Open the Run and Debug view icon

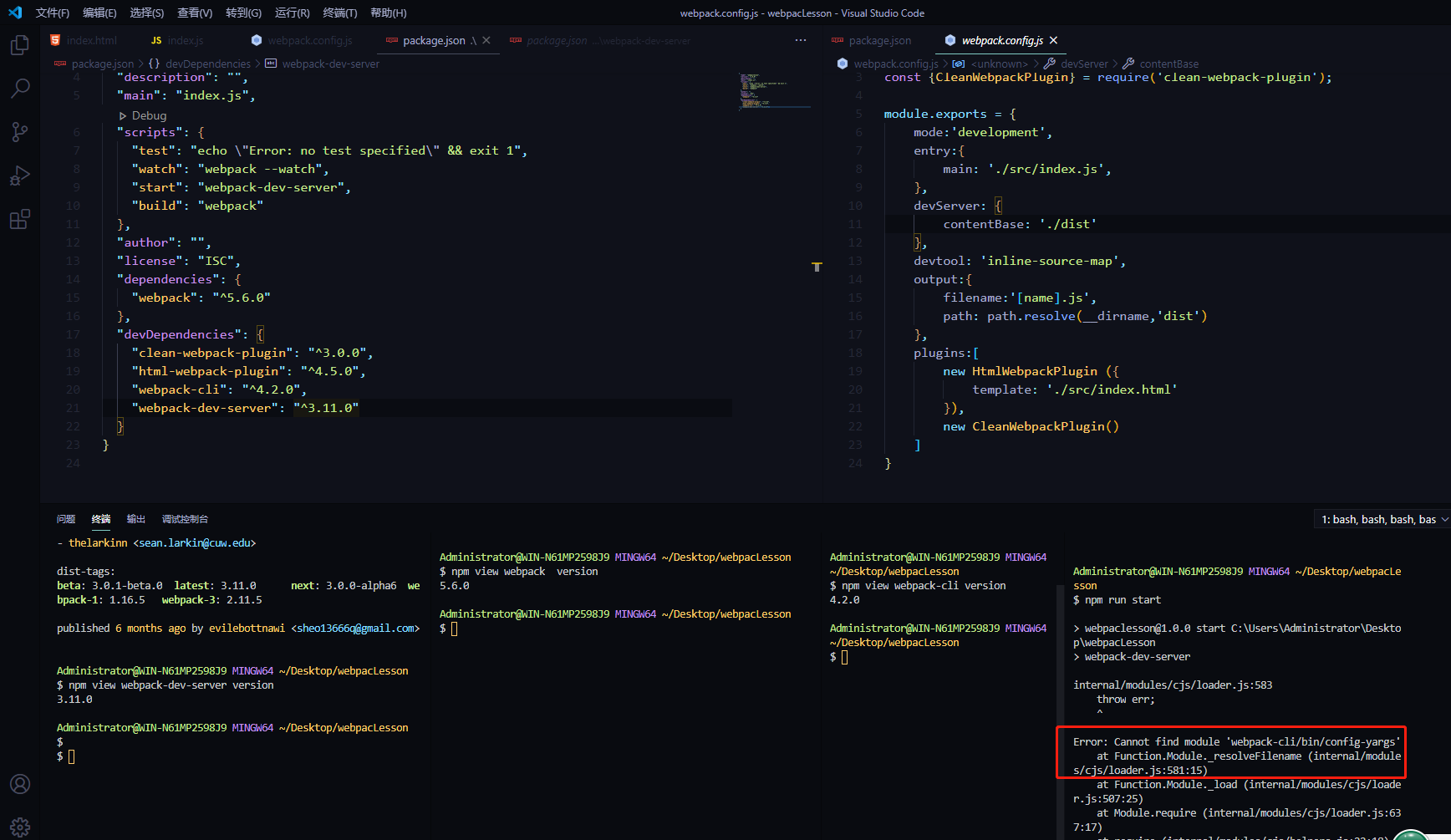(20, 176)
